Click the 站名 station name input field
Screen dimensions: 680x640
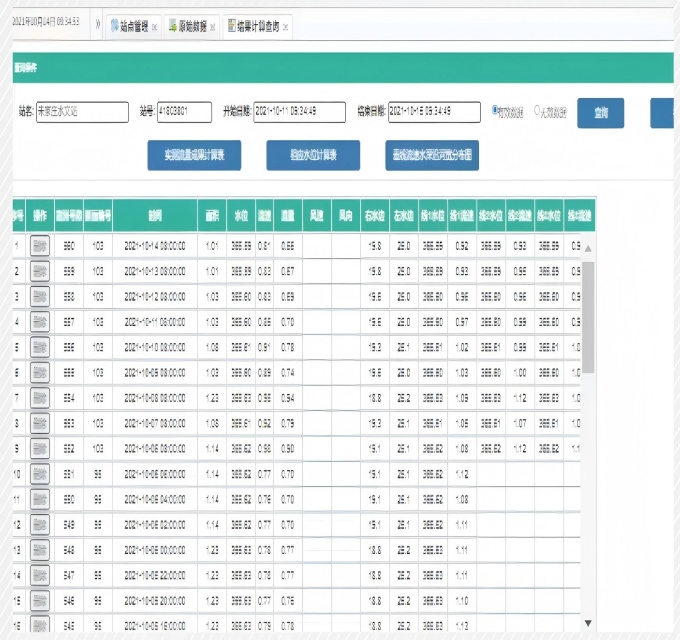pos(82,111)
